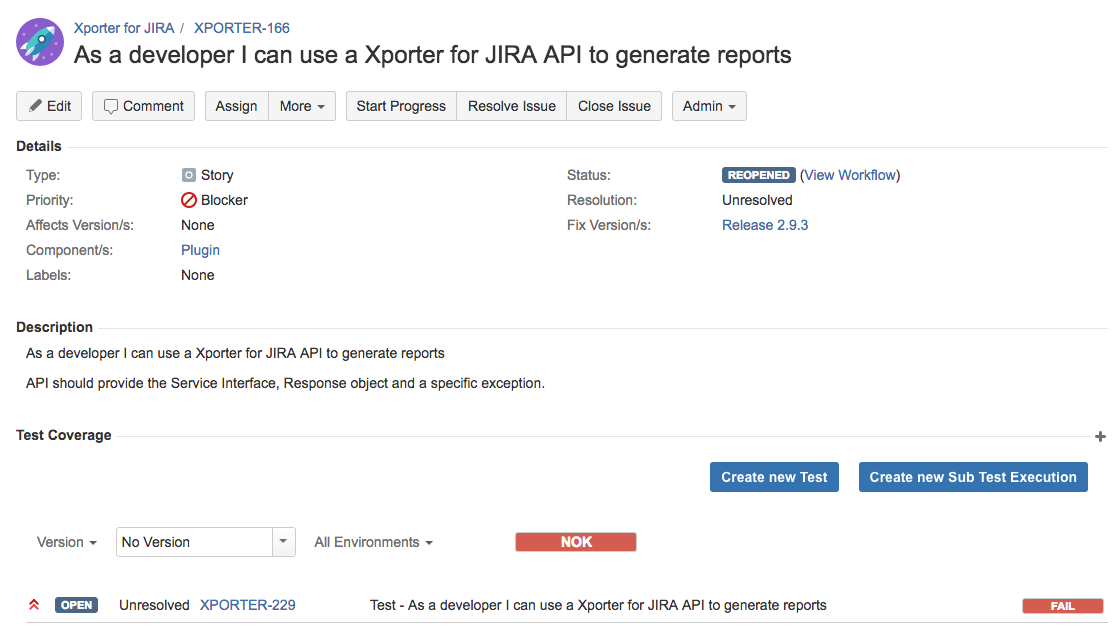The image size is (1114, 644).
Task: Click the Description section heading
Action: coord(55,327)
